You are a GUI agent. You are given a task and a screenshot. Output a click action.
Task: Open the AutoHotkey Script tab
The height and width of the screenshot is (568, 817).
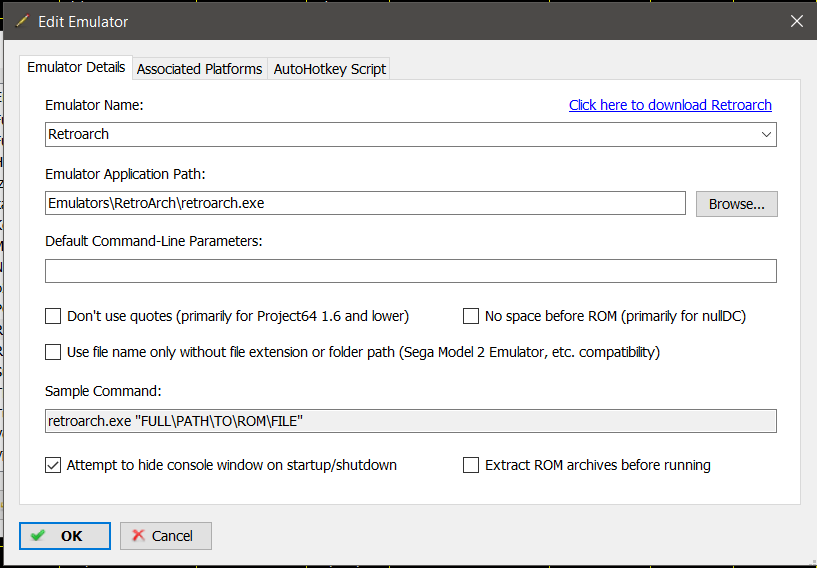[x=329, y=69]
